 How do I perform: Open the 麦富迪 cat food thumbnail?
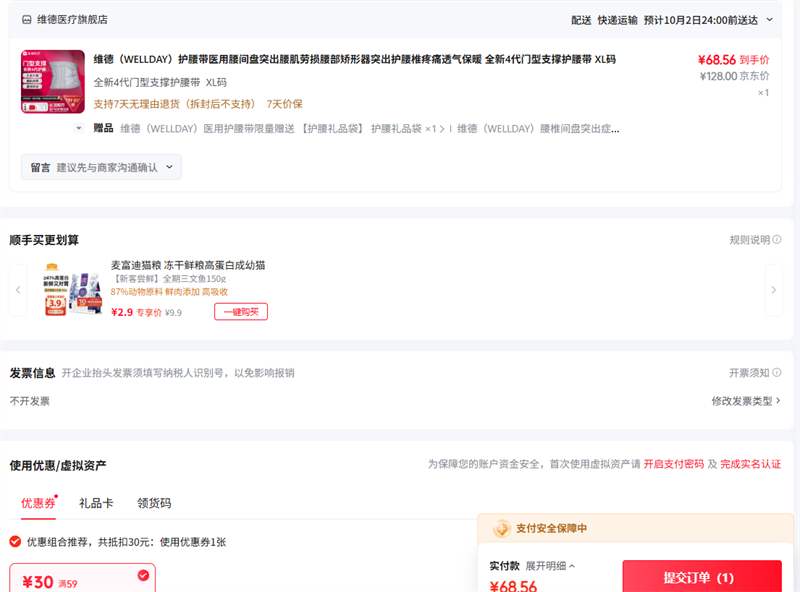click(x=72, y=290)
